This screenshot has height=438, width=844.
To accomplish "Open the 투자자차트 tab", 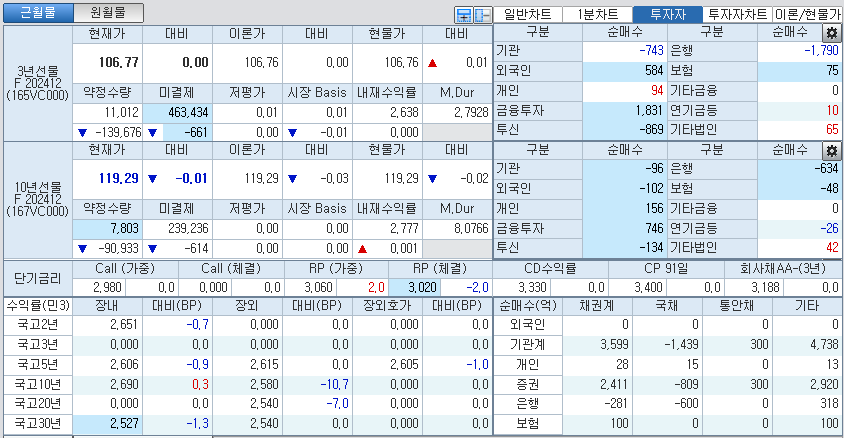I will click(737, 15).
